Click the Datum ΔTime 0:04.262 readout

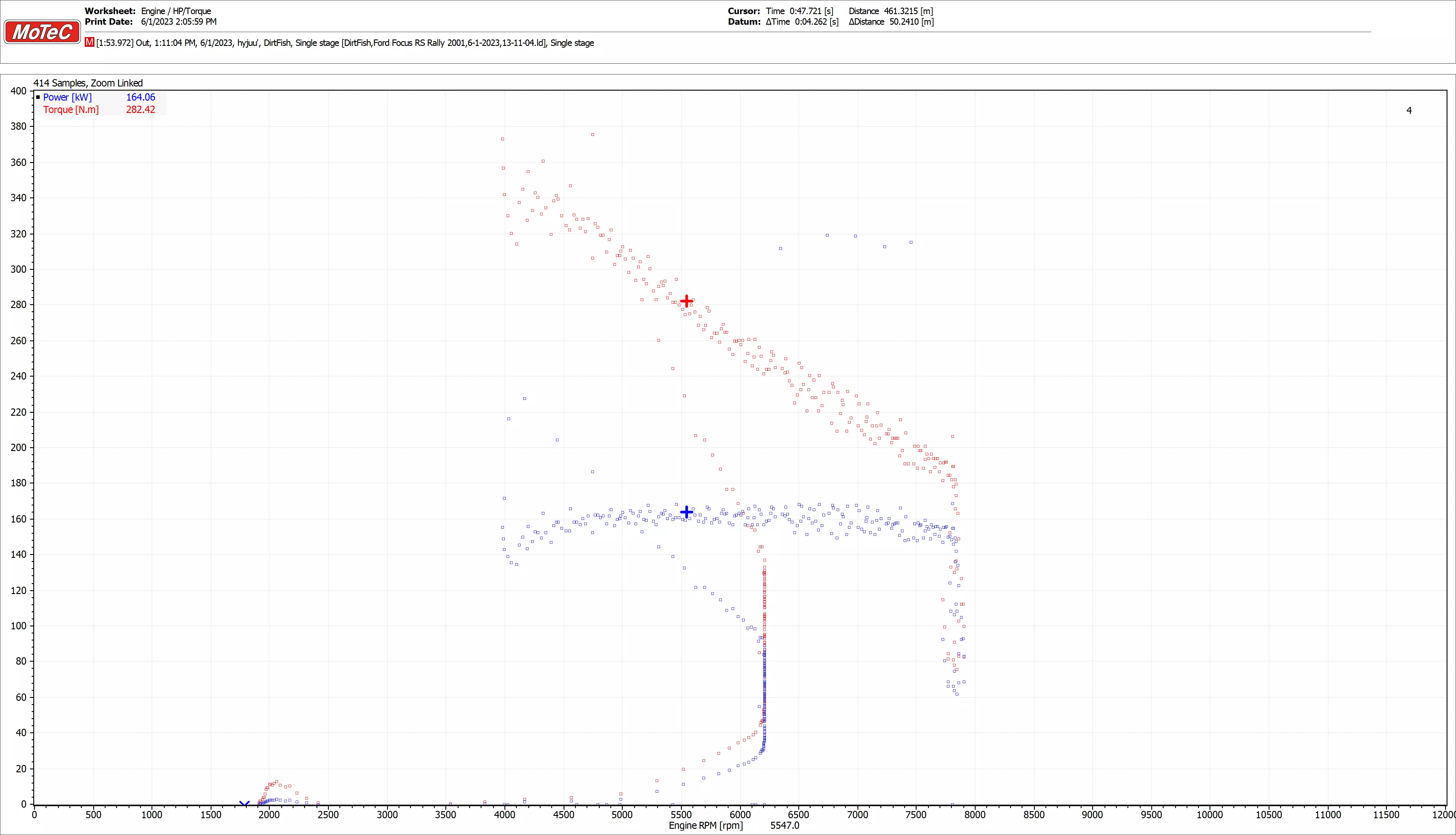(802, 22)
